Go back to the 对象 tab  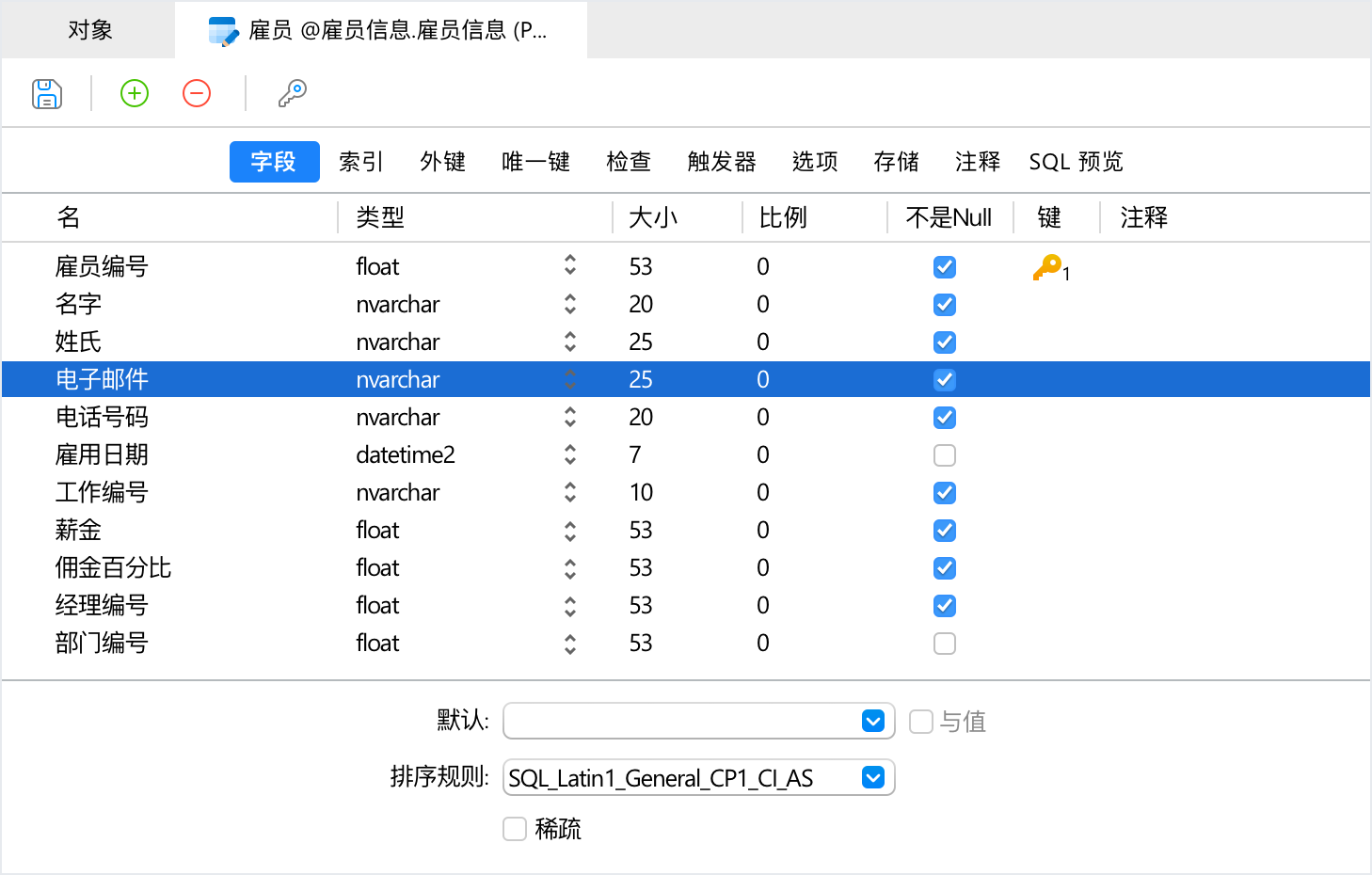click(x=90, y=28)
